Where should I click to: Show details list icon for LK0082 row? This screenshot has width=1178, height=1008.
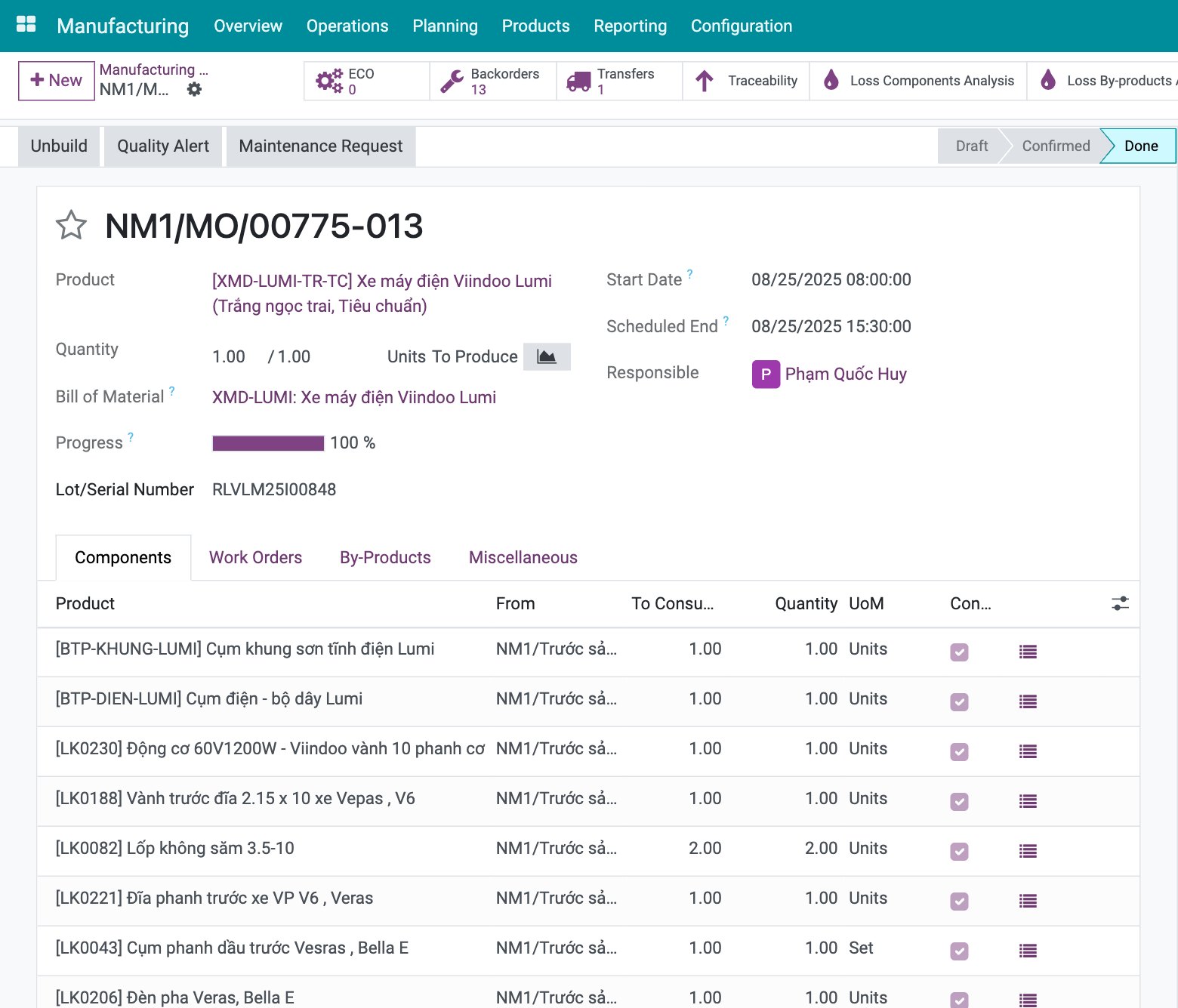pyautogui.click(x=1028, y=851)
